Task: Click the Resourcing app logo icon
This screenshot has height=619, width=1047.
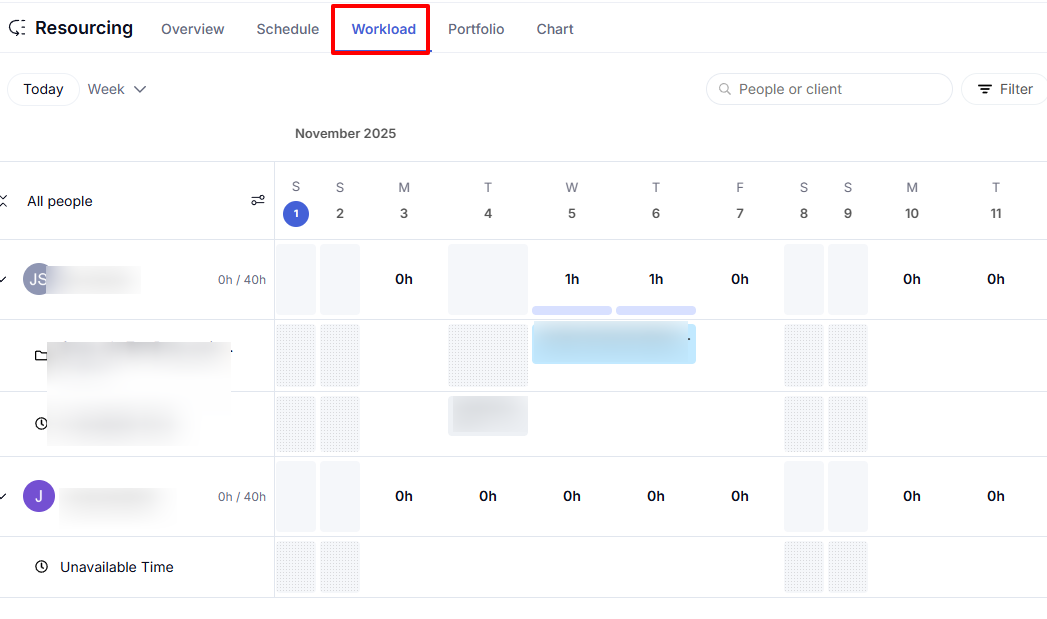Action: pyautogui.click(x=16, y=28)
